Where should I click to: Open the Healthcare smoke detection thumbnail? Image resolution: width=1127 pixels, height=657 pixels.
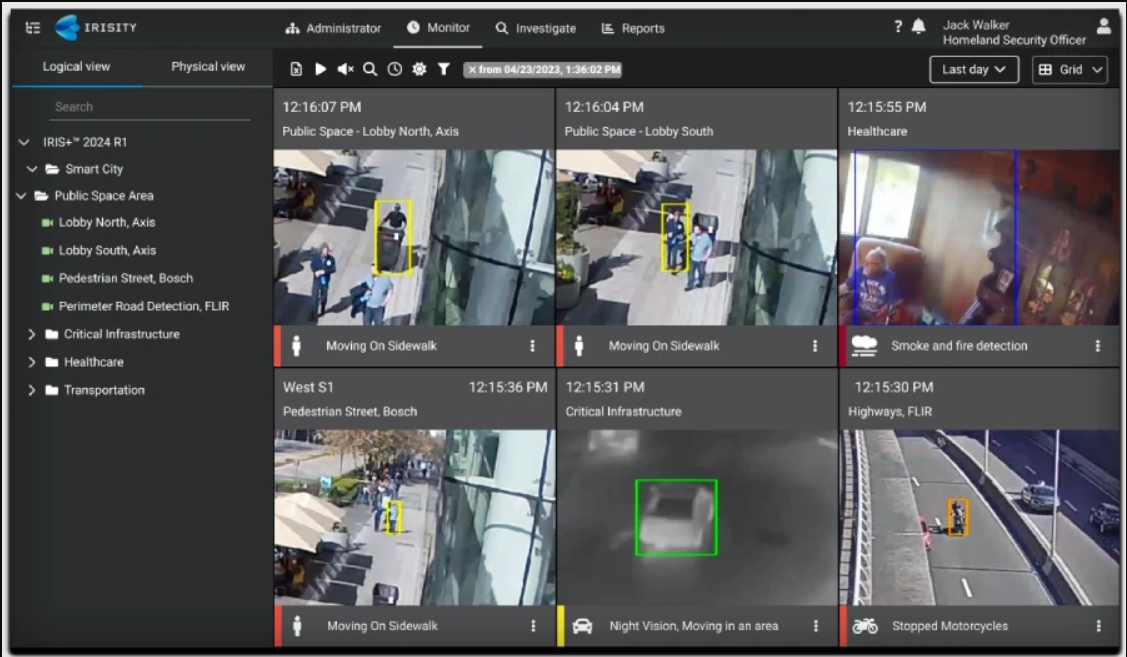pos(979,237)
